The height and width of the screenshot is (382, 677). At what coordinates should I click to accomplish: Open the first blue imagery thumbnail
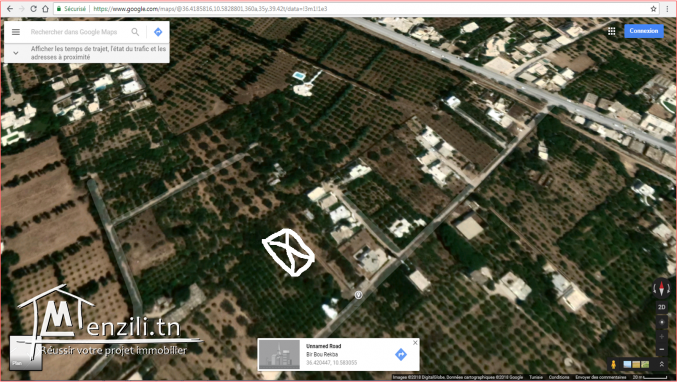point(627,365)
